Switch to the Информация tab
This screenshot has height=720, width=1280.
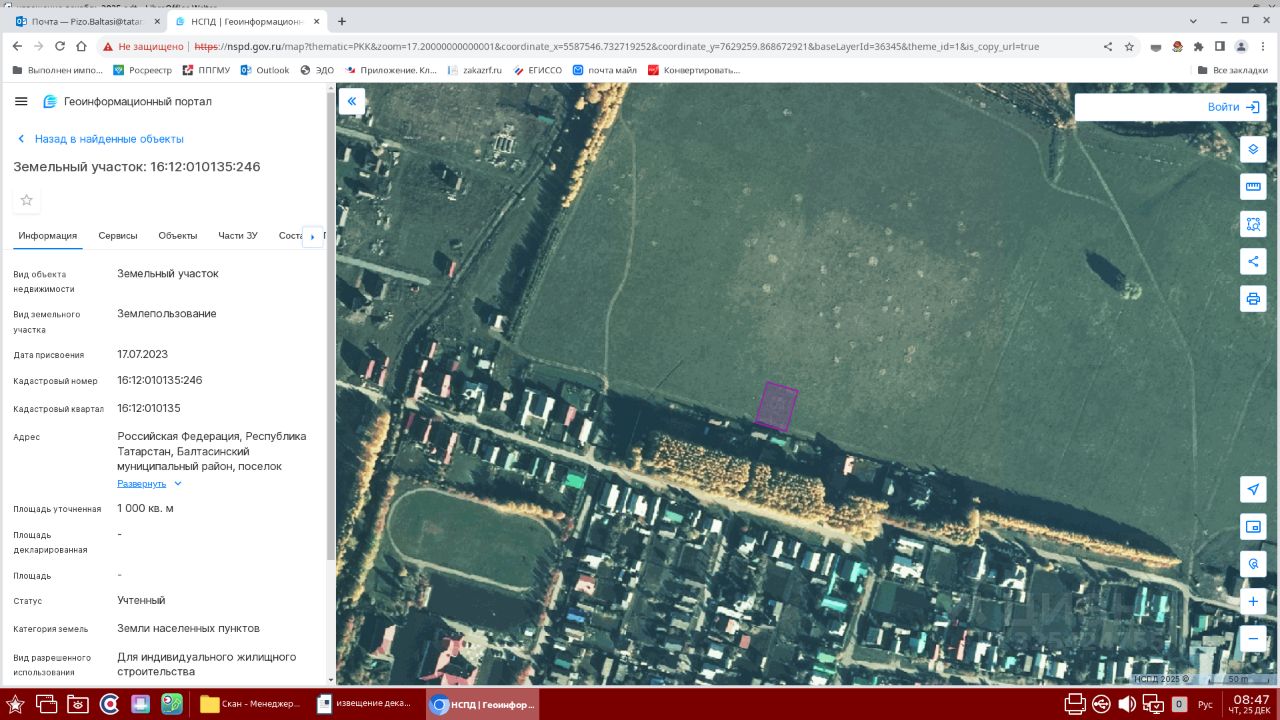pos(48,236)
